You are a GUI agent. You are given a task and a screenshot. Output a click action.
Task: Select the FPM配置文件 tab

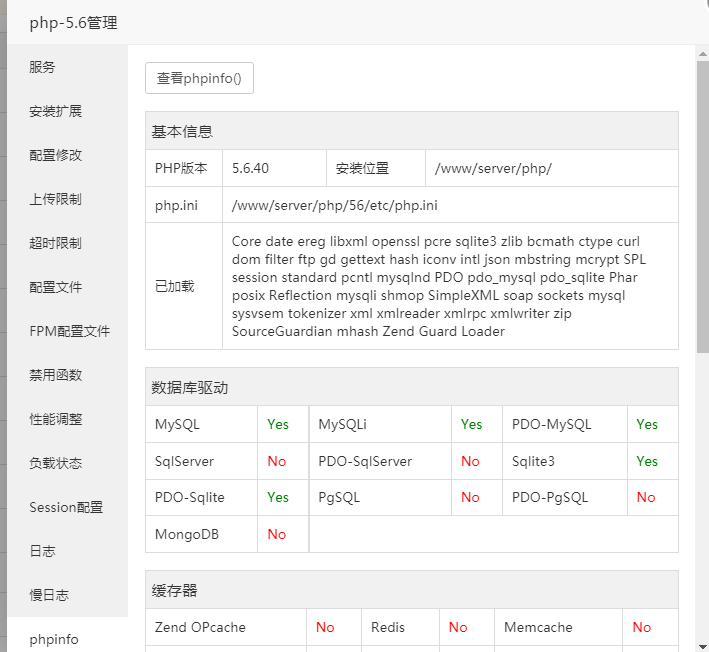coord(69,331)
